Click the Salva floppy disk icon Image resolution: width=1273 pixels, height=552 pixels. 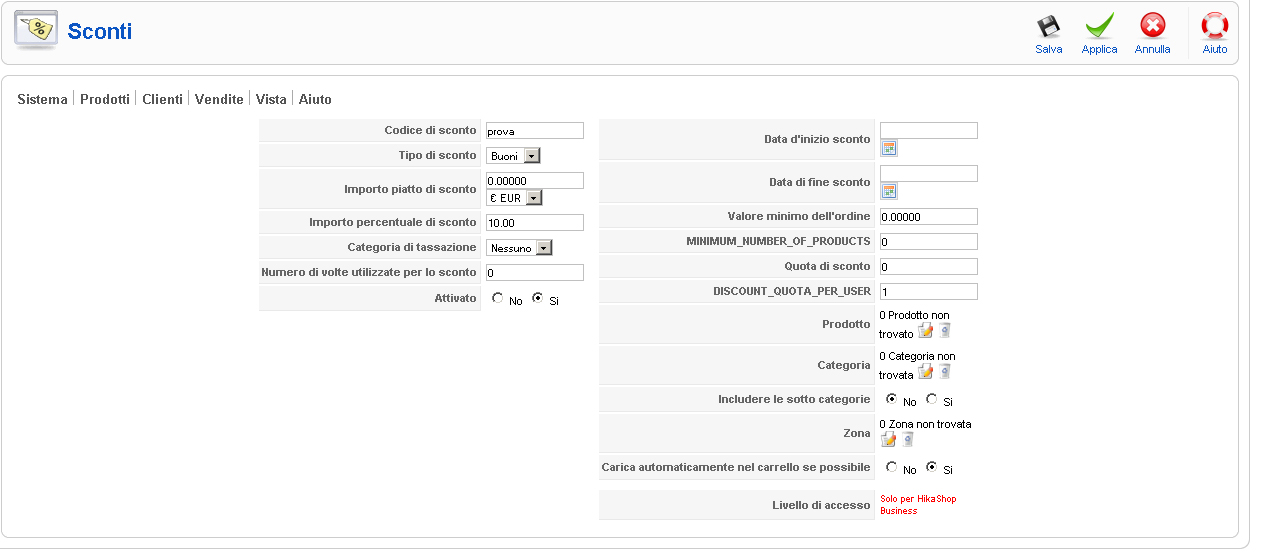click(1048, 27)
